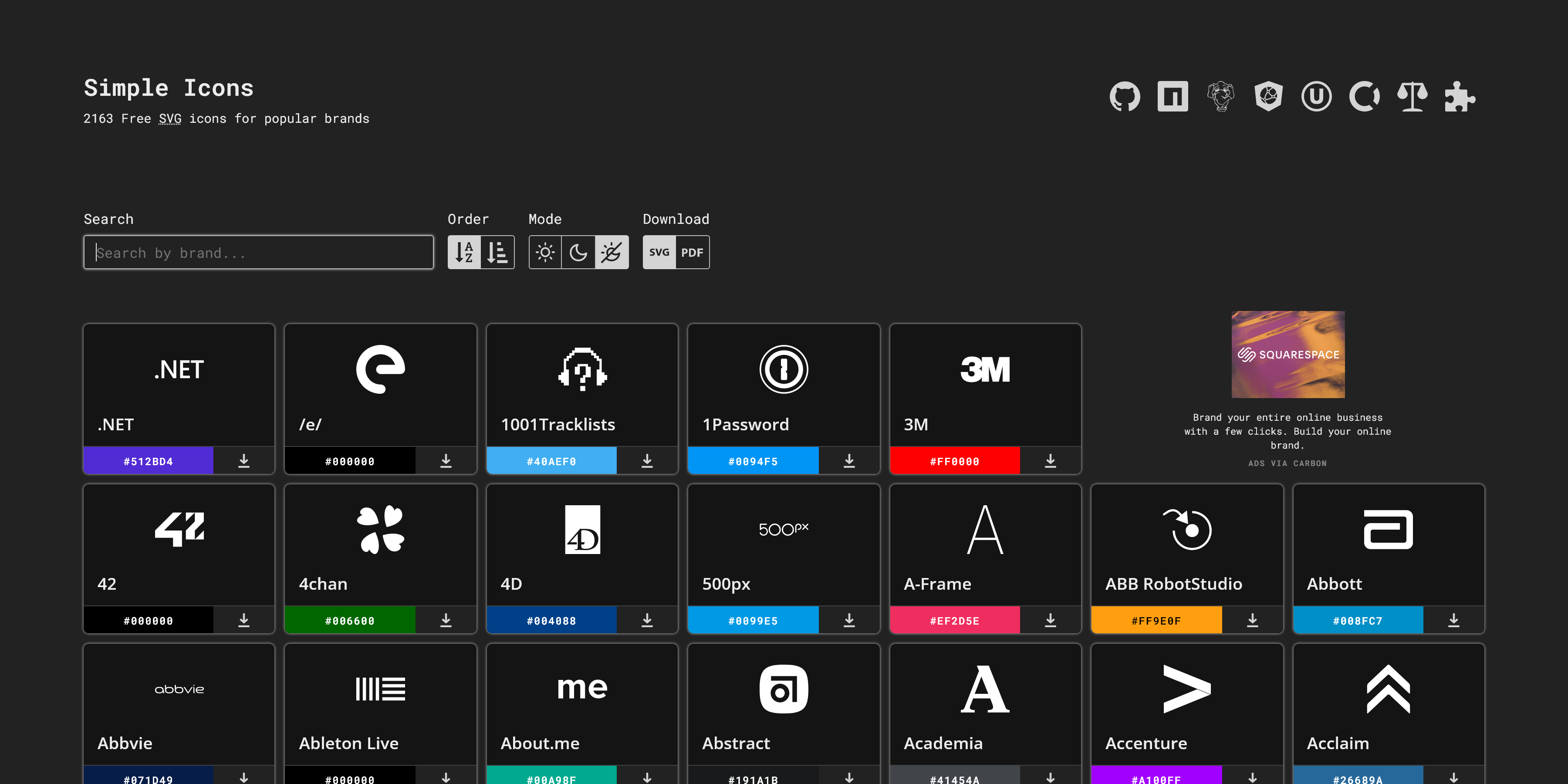Copy 4chan color #006600
Image resolution: width=1568 pixels, height=784 pixels.
(x=350, y=620)
